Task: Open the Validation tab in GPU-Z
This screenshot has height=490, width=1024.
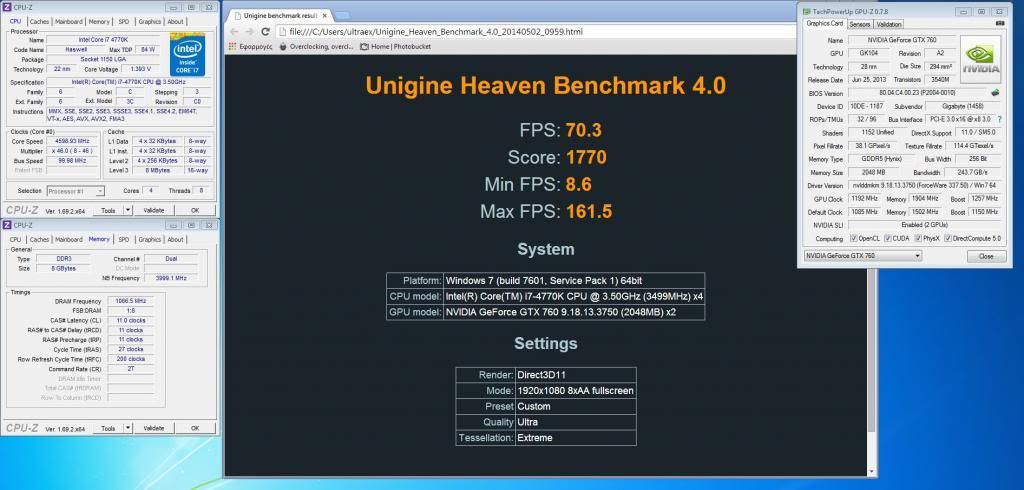Action: point(888,24)
